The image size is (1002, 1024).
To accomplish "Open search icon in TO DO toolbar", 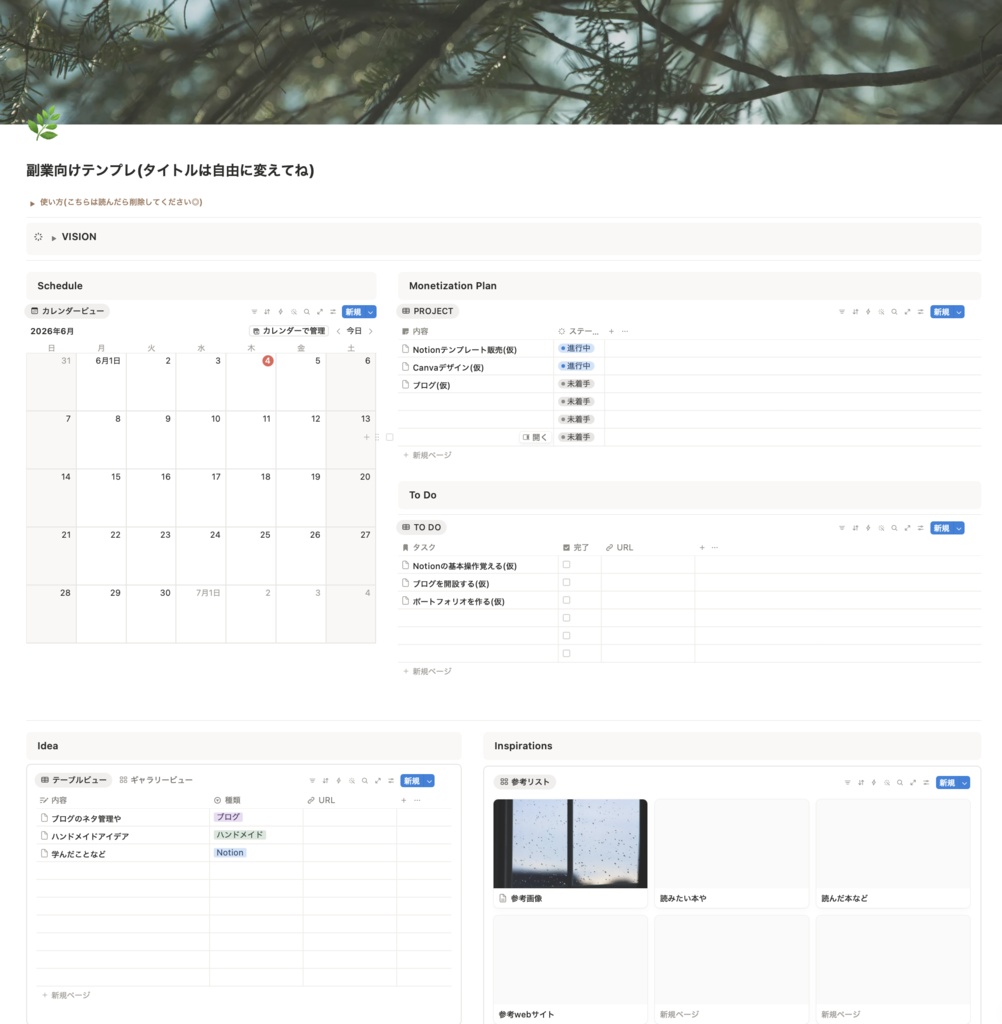I will 894,528.
